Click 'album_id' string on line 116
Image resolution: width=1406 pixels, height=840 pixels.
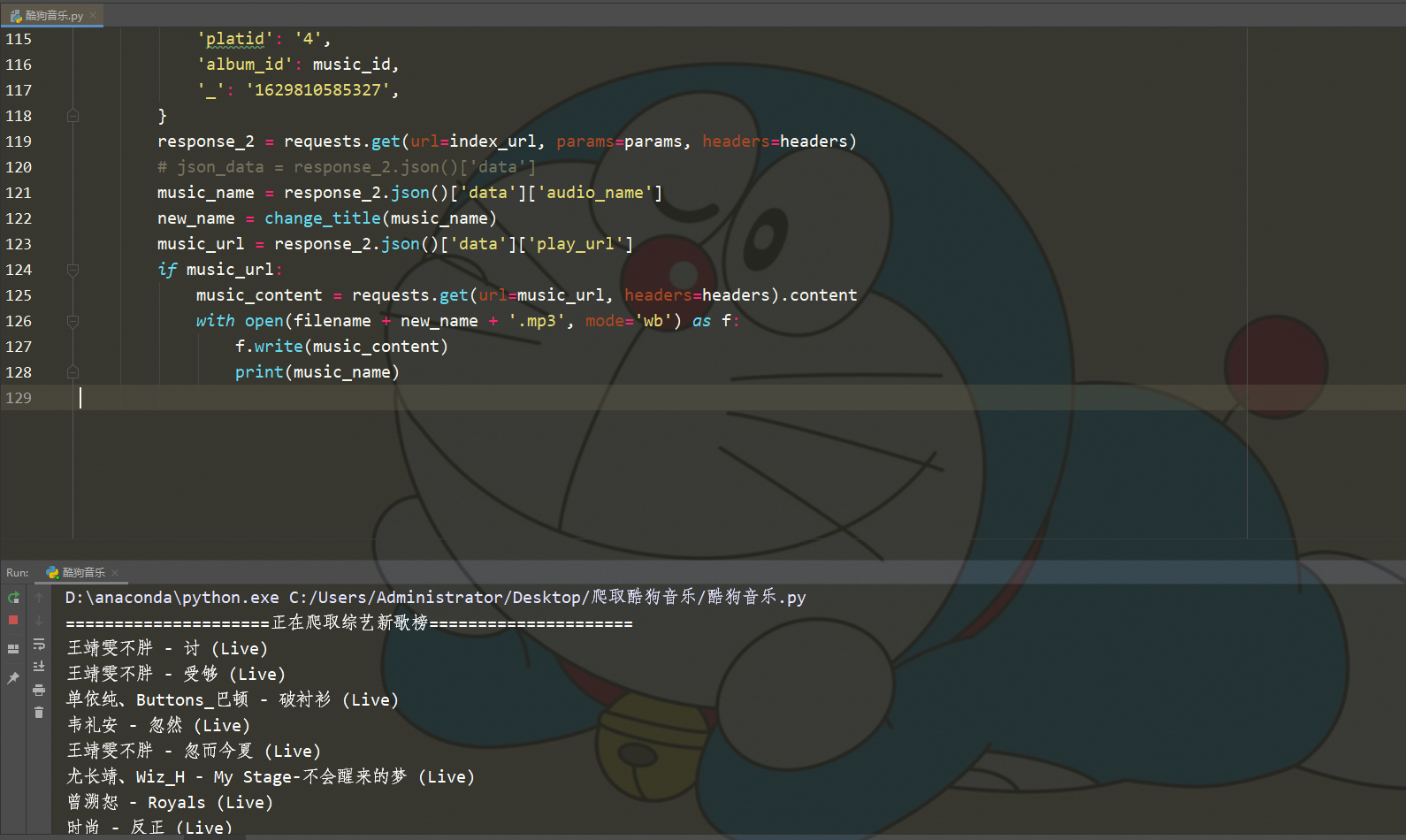(245, 65)
